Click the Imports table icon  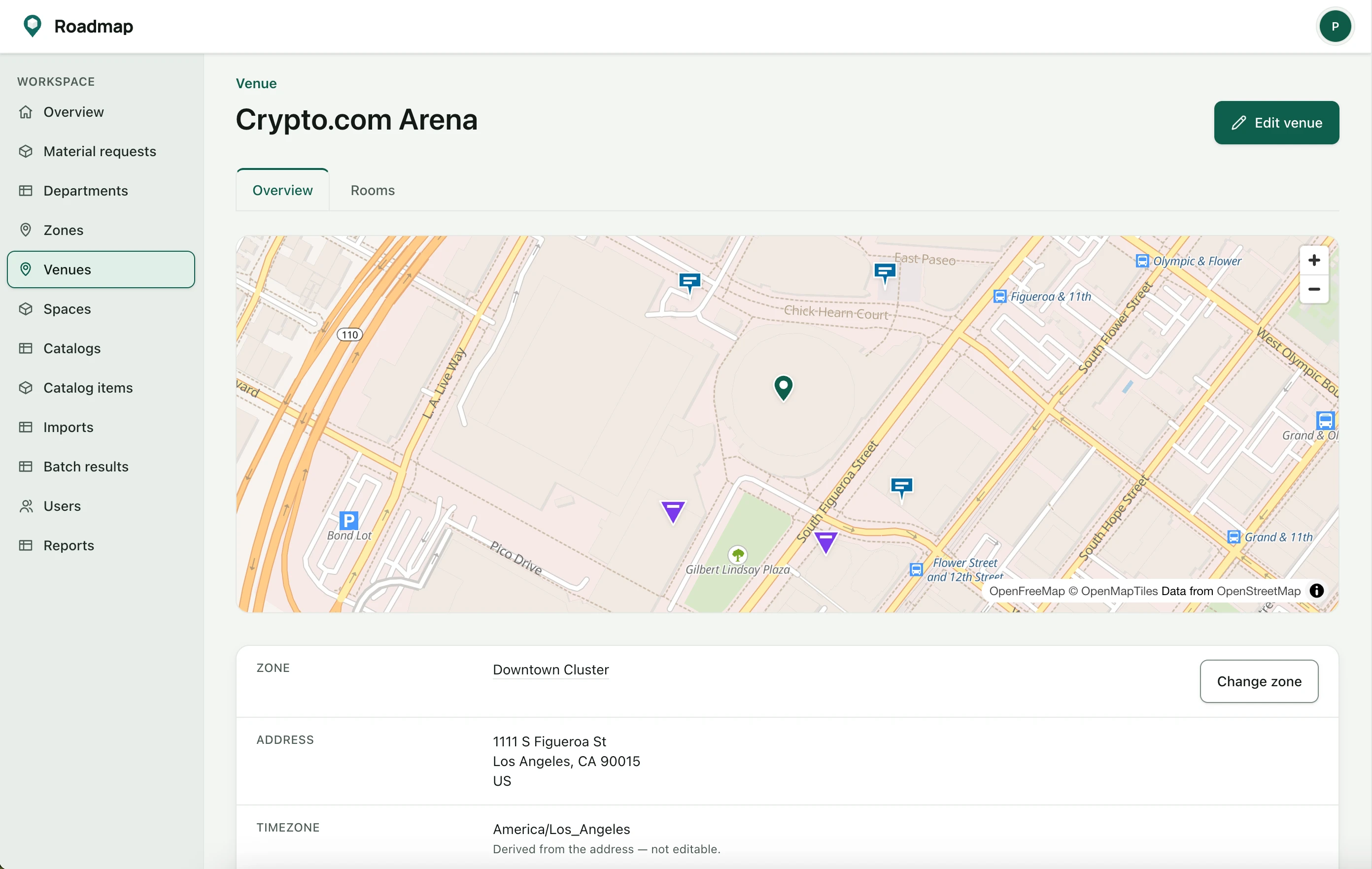point(26,427)
